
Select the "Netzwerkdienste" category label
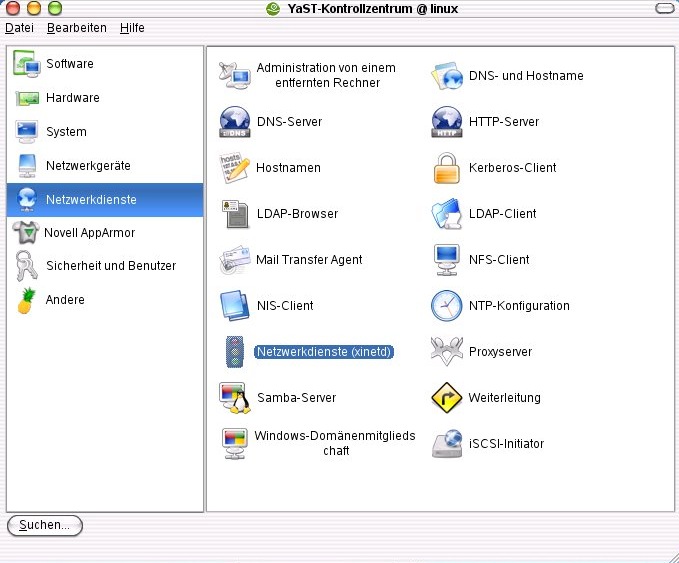(x=91, y=199)
